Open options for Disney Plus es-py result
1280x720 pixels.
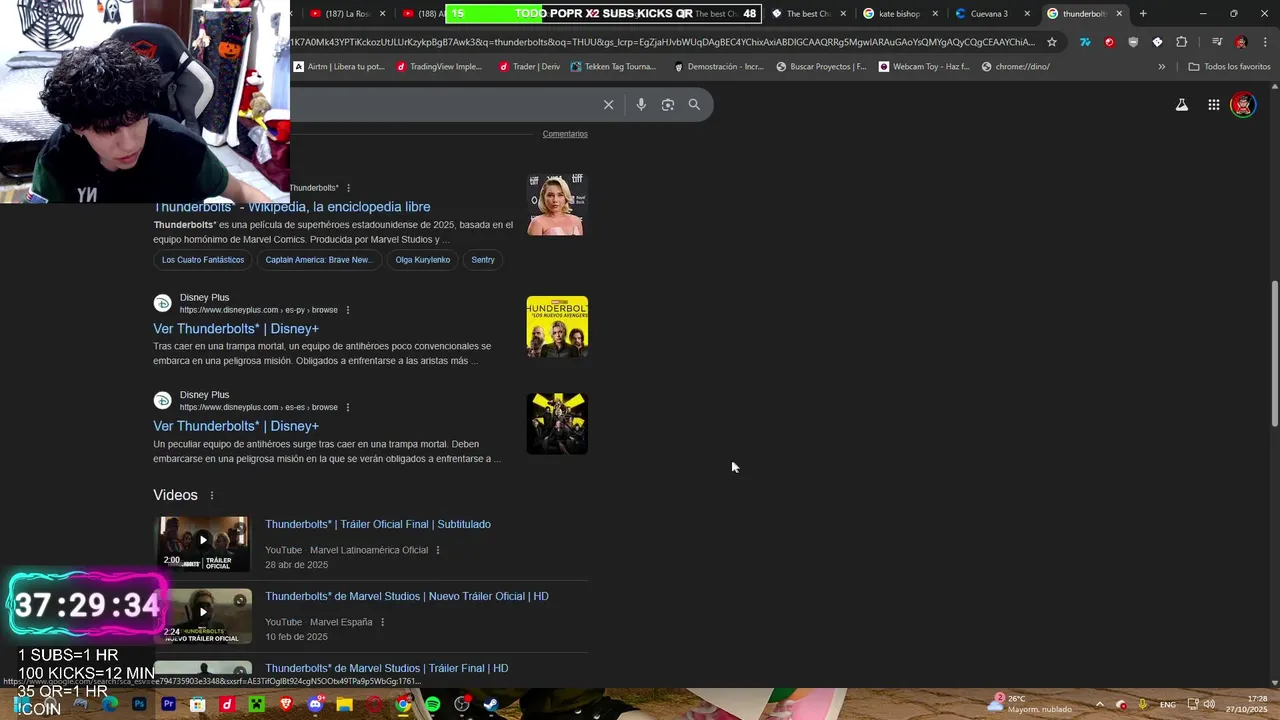348,310
